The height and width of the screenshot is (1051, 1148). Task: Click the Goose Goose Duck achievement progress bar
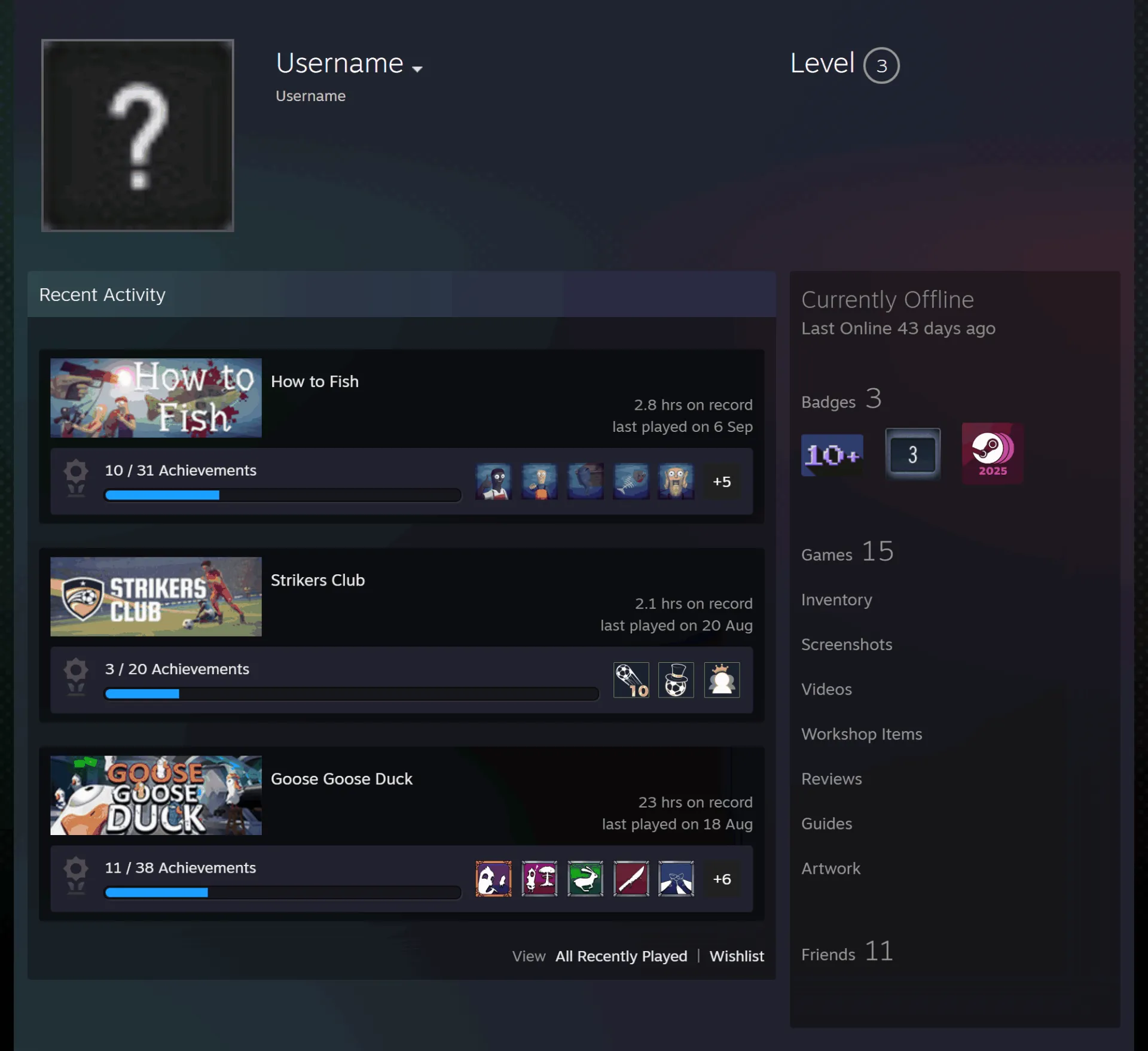(283, 892)
